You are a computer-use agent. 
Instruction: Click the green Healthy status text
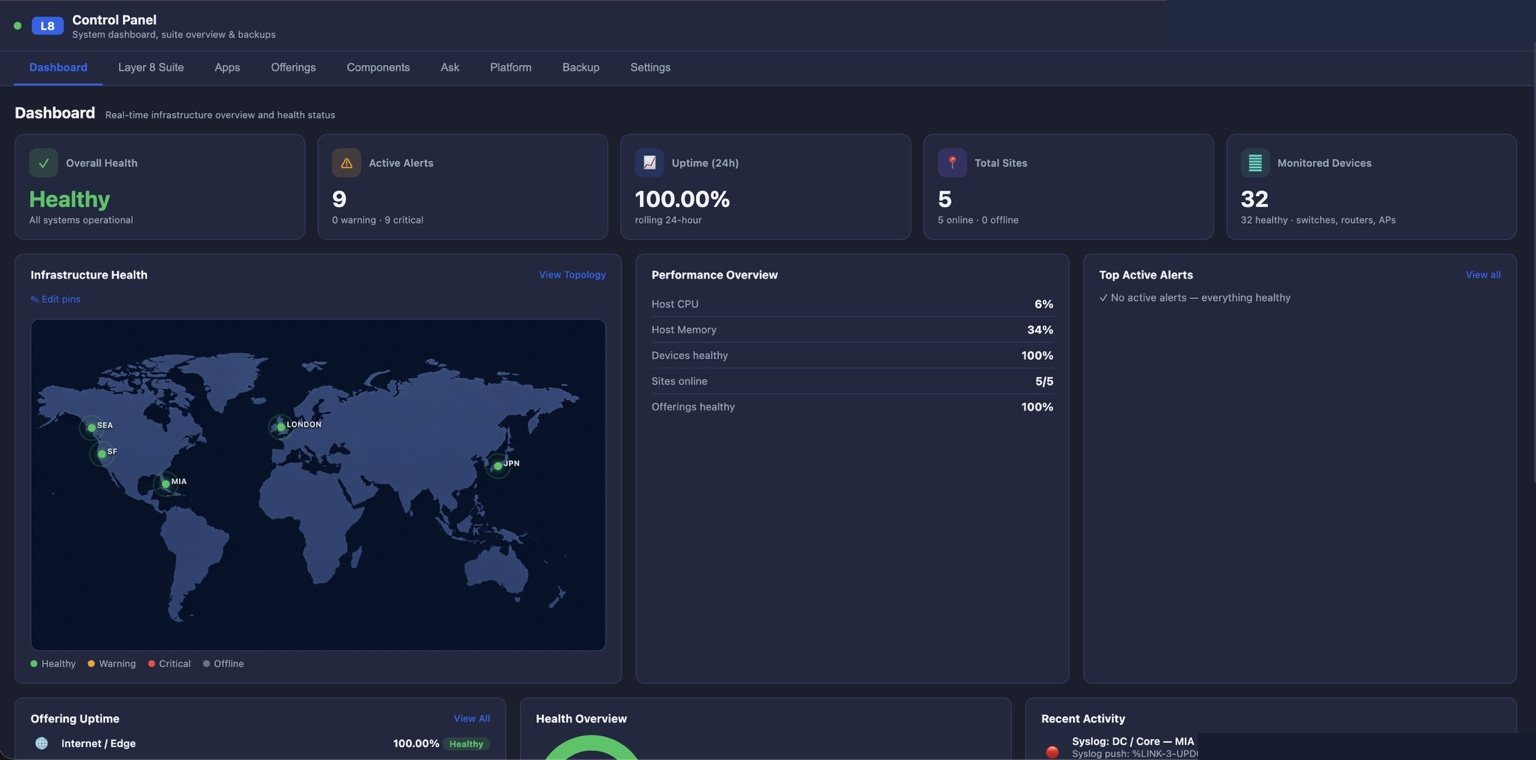[69, 199]
